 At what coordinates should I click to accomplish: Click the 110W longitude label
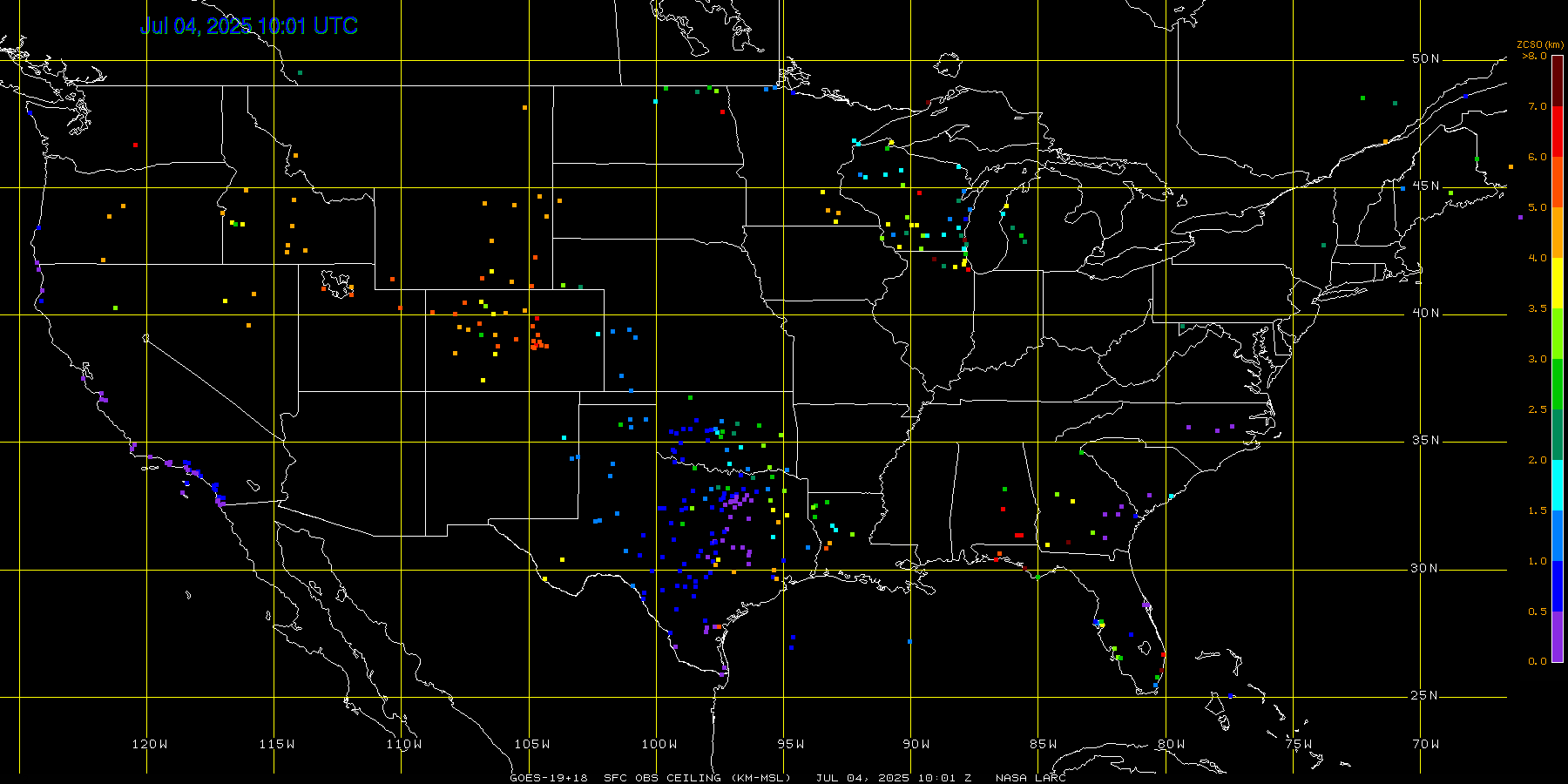pos(404,744)
